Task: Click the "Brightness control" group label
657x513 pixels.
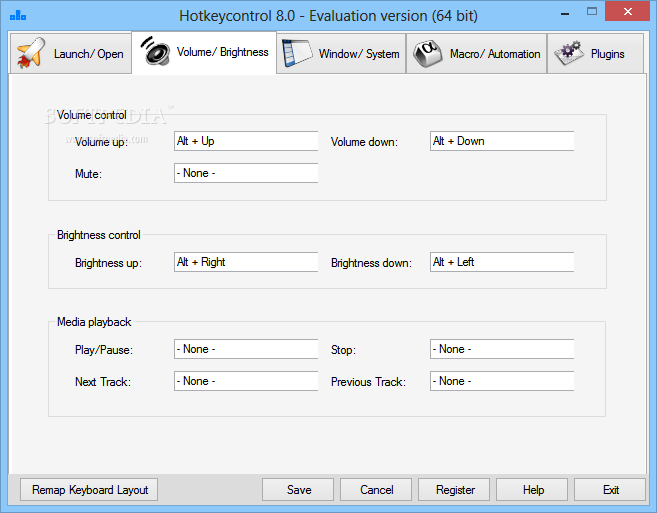Action: coord(98,235)
